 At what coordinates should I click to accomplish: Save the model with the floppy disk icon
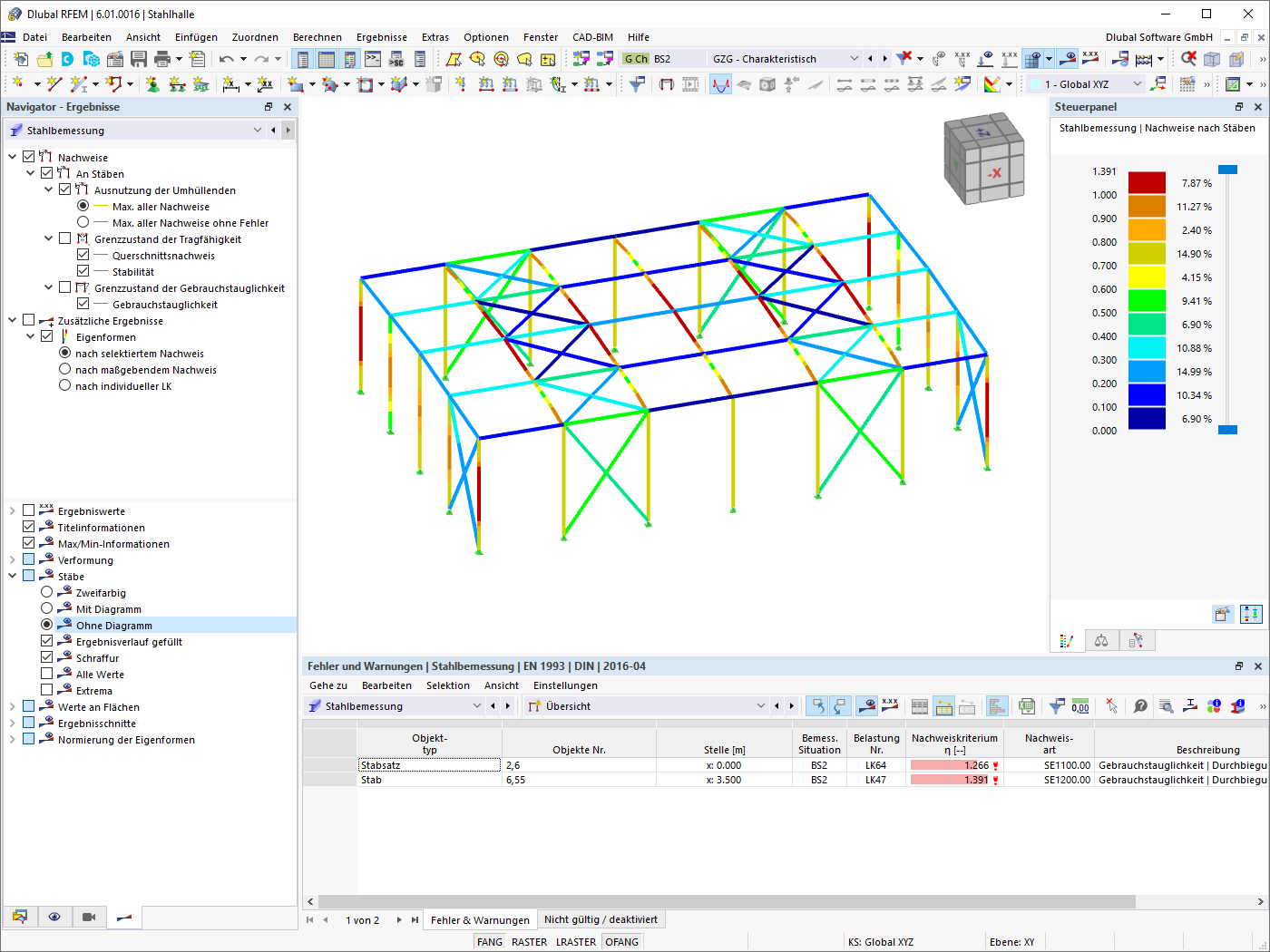tap(139, 59)
